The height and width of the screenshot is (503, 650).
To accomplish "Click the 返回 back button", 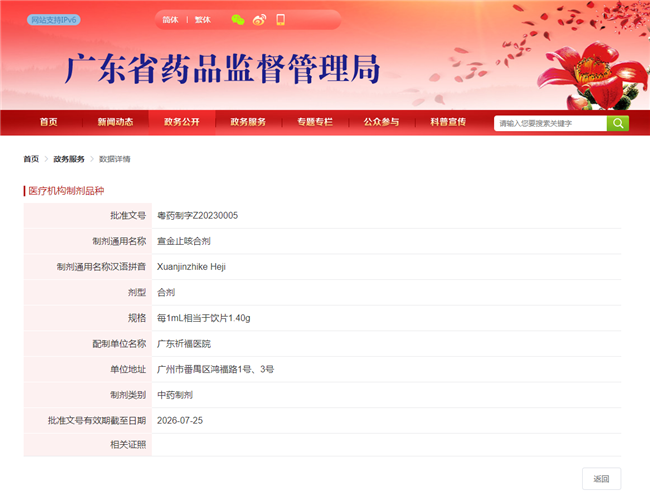I will click(x=601, y=479).
